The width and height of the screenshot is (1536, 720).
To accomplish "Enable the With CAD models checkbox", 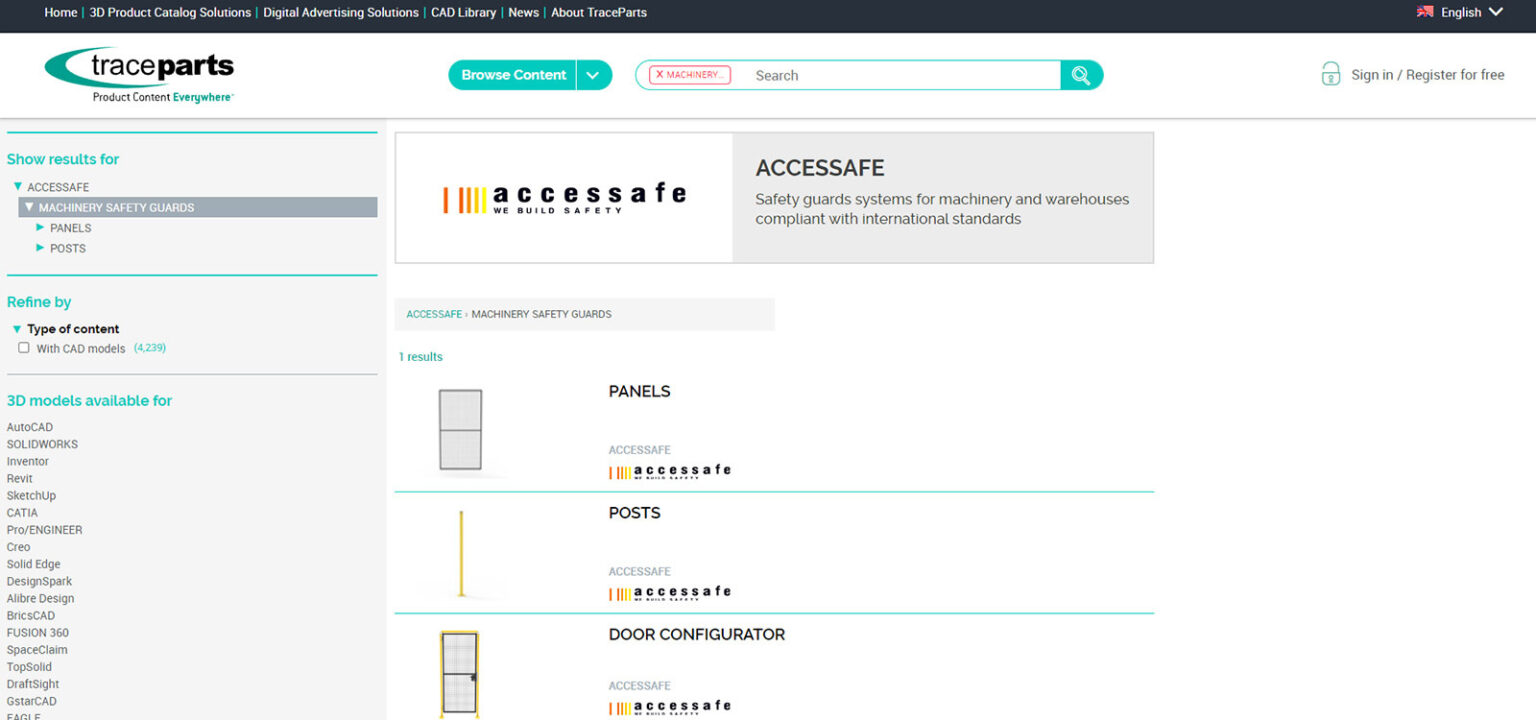I will point(23,347).
